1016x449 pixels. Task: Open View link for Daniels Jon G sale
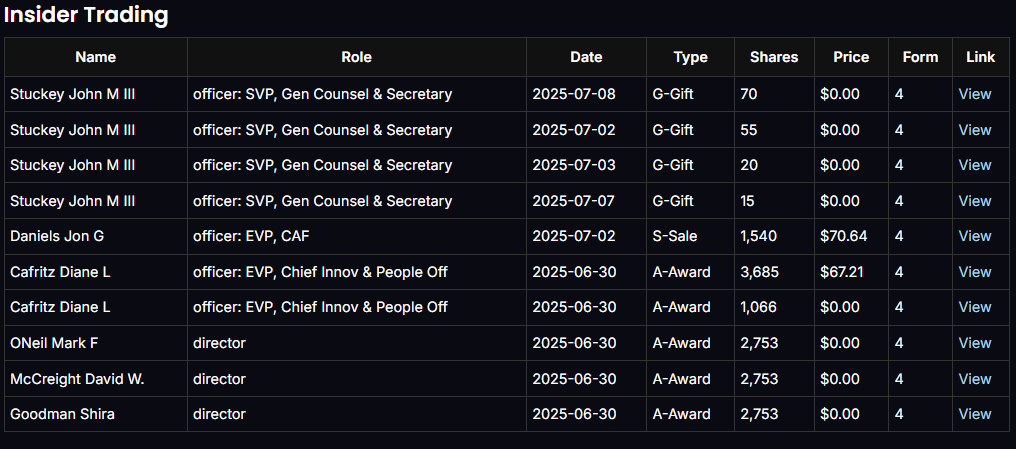974,236
